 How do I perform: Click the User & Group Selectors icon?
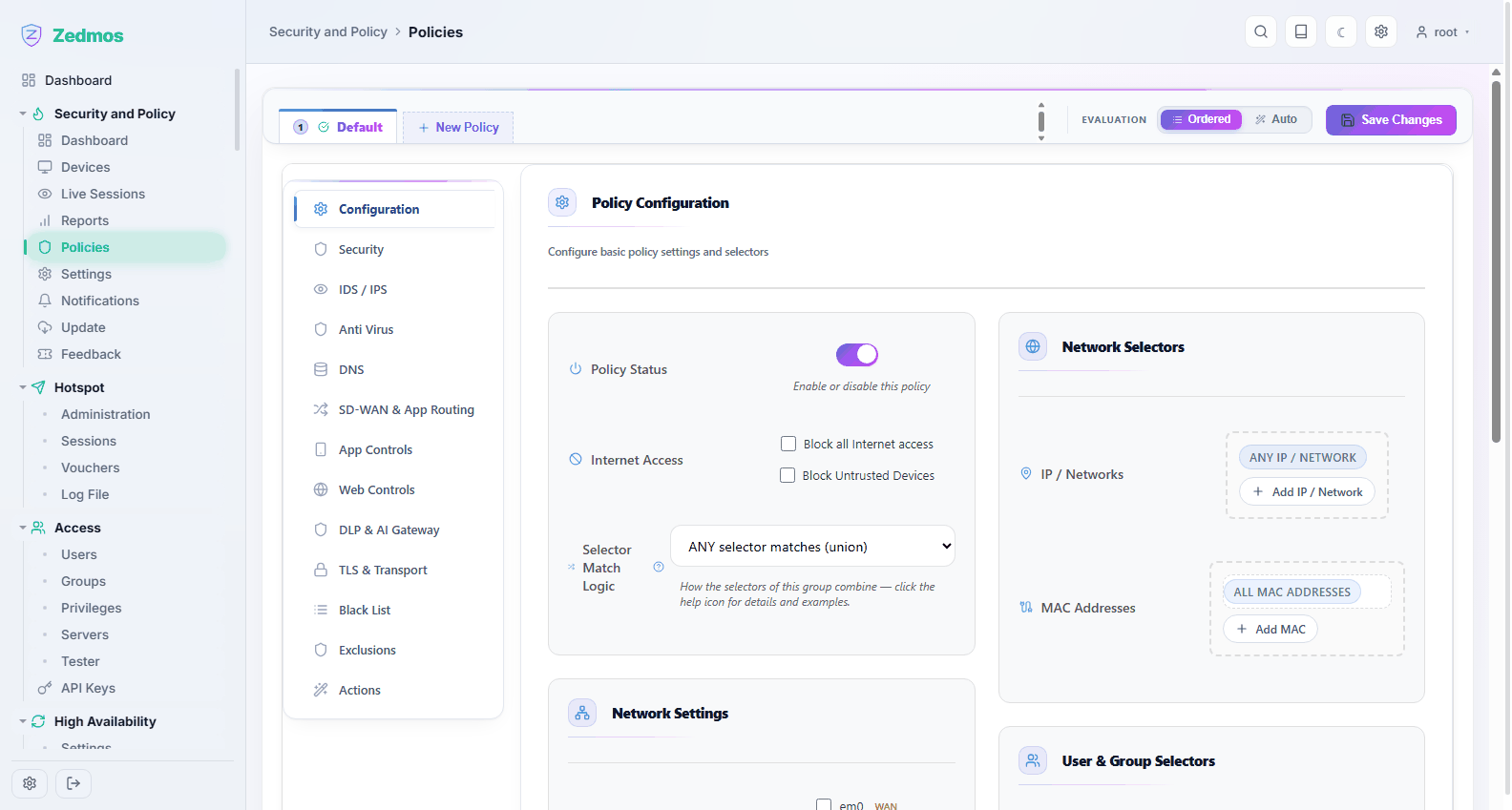pyautogui.click(x=1033, y=760)
